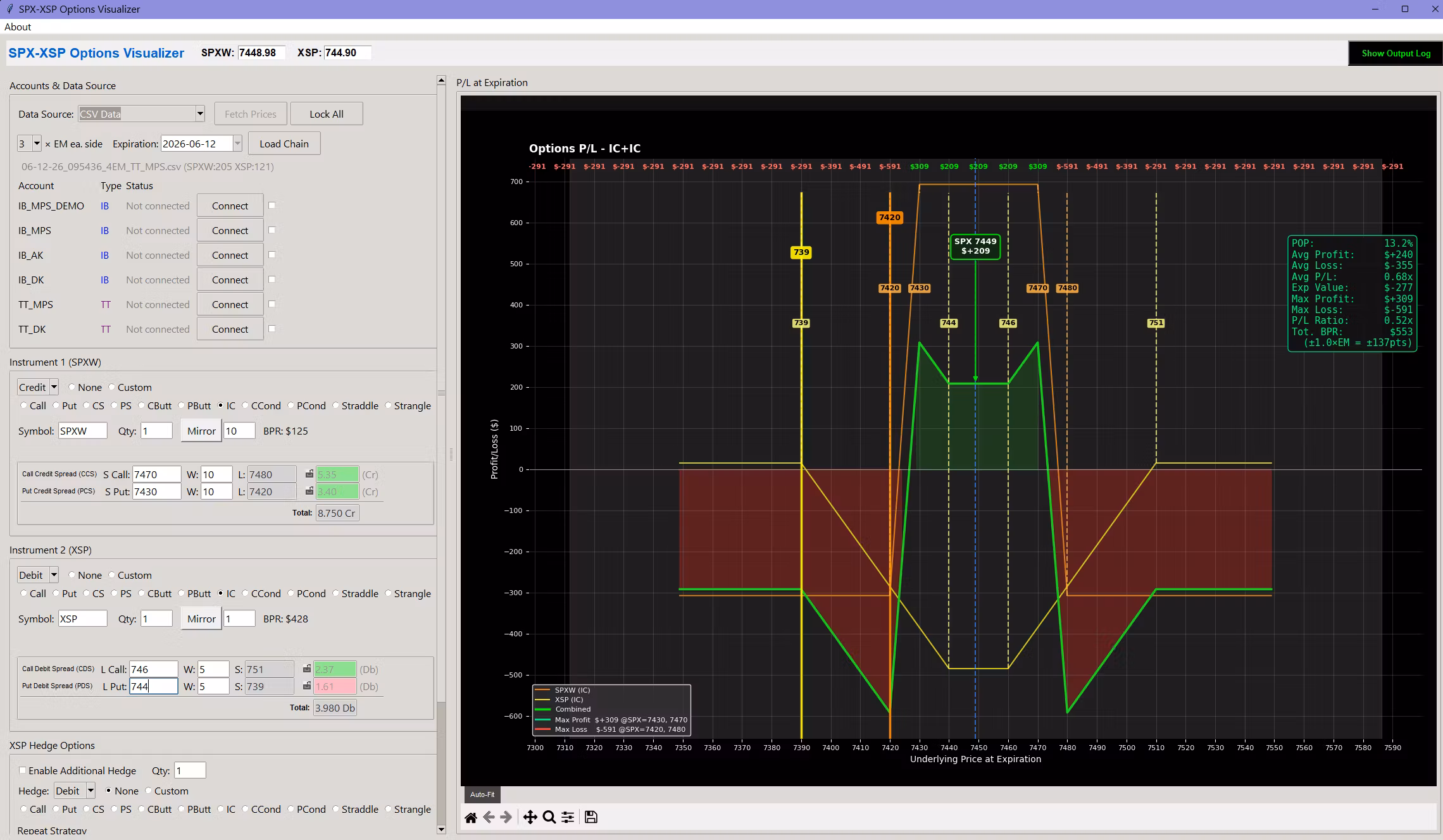This screenshot has width=1443, height=840.
Task: Tick the checkbox beside TT_MPS account
Action: (272, 304)
